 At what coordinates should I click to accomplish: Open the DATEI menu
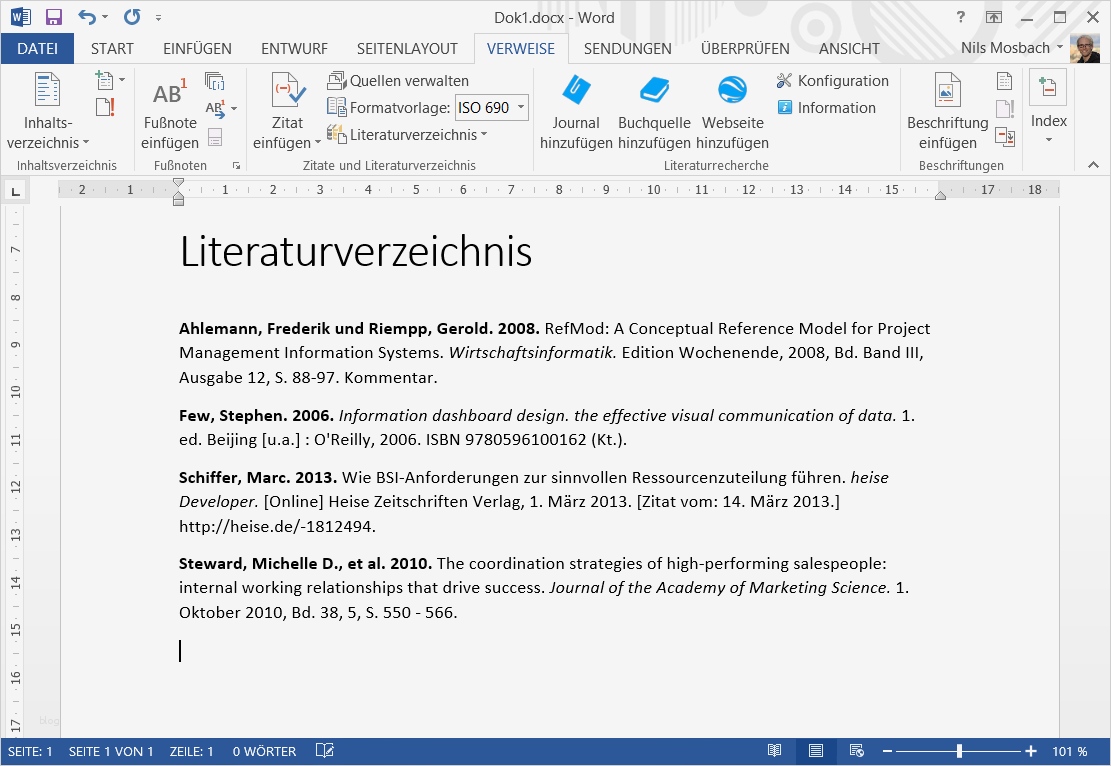coord(38,48)
